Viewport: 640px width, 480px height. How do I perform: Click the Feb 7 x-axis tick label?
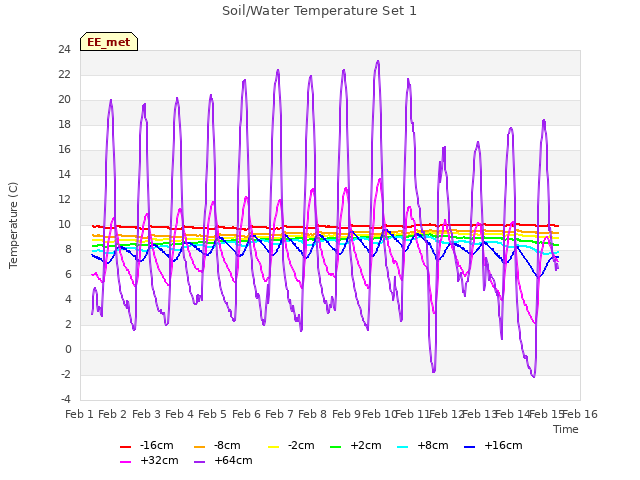(279, 414)
